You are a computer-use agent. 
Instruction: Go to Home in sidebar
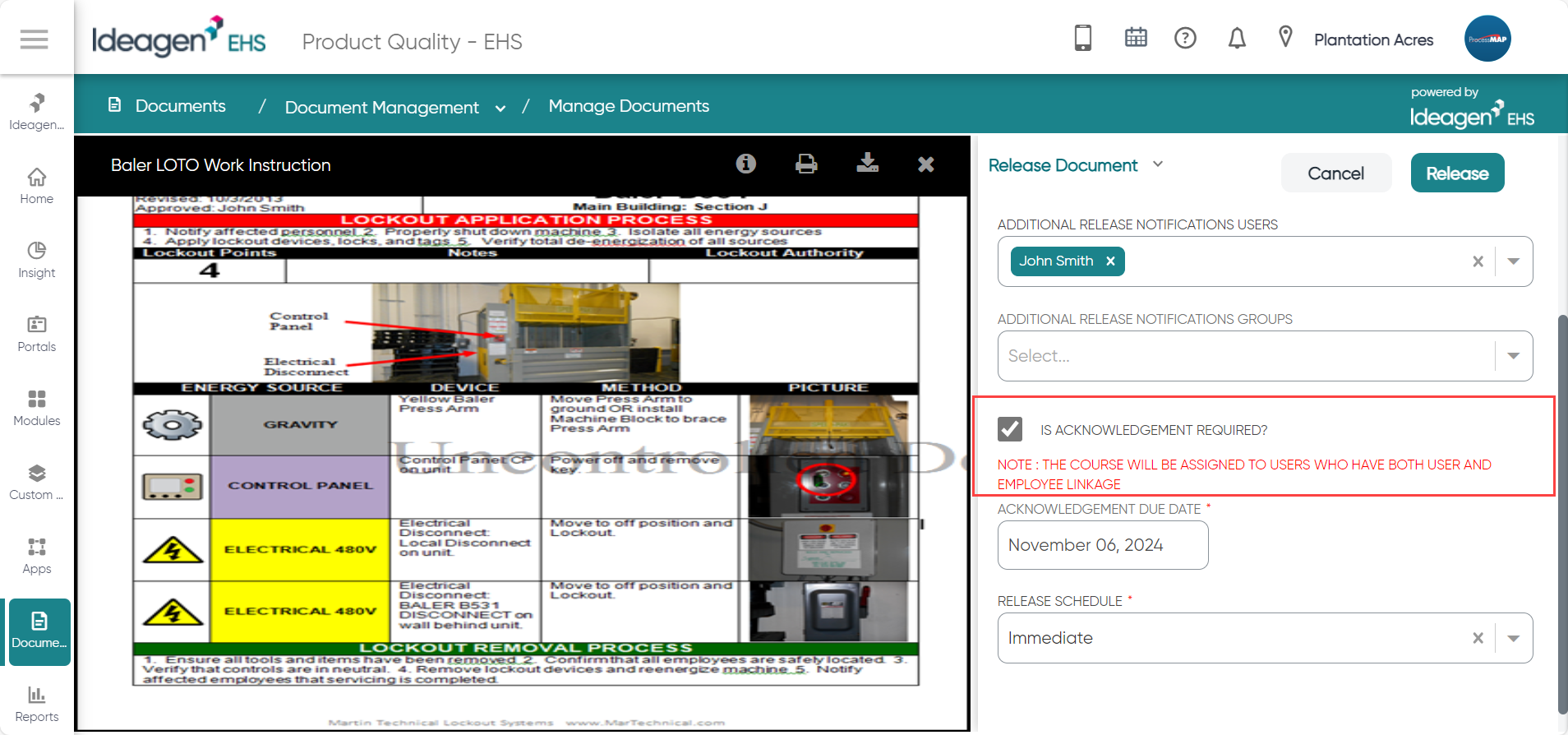pyautogui.click(x=37, y=187)
